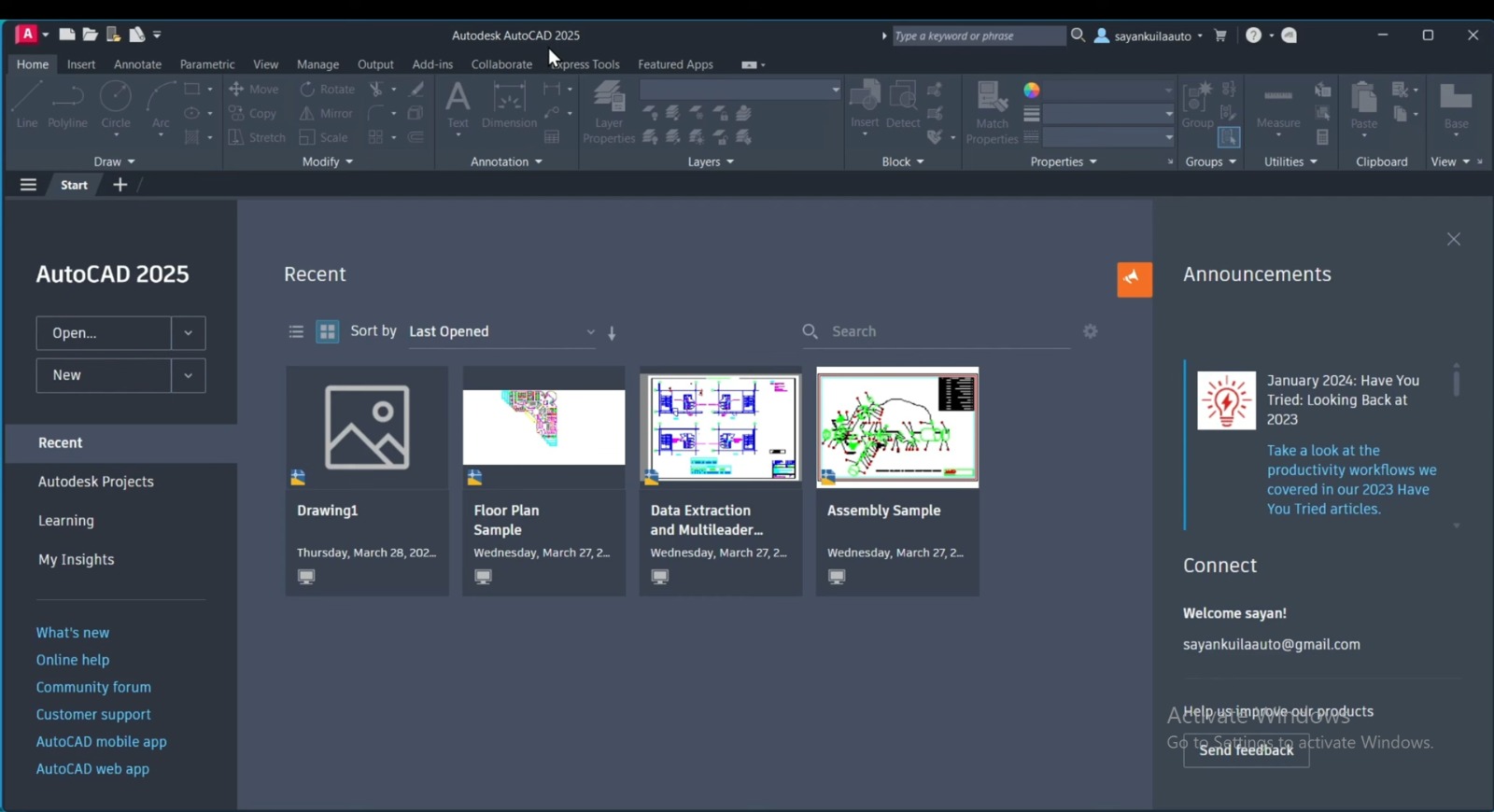Image resolution: width=1494 pixels, height=812 pixels.
Task: Expand the Properties panel
Action: 1064,161
